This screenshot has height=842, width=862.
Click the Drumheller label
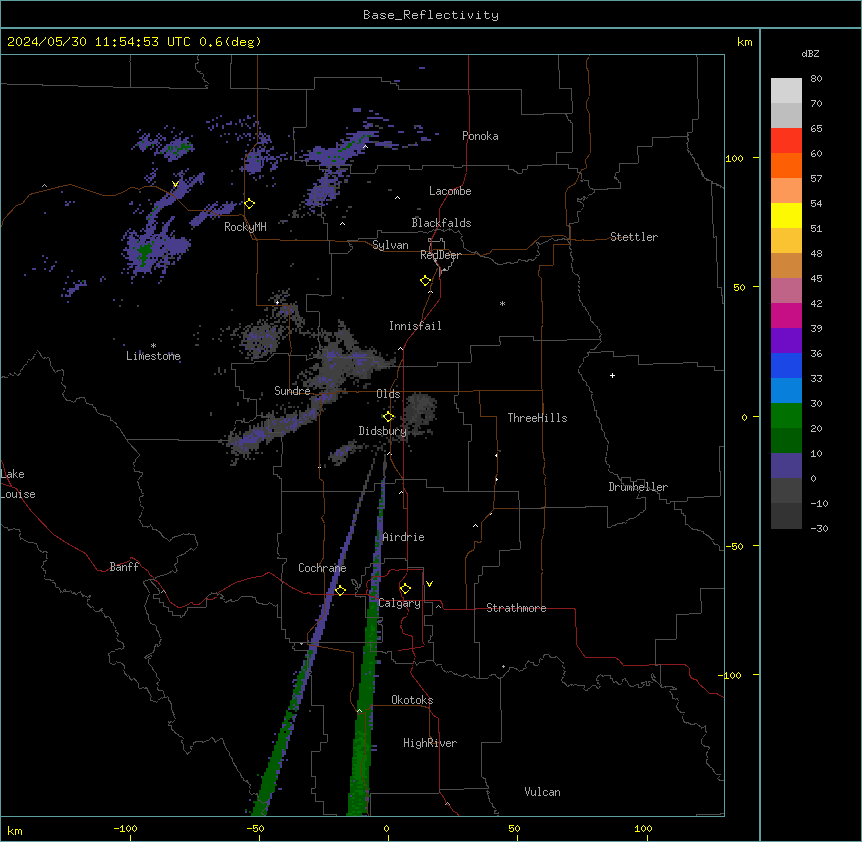point(638,487)
